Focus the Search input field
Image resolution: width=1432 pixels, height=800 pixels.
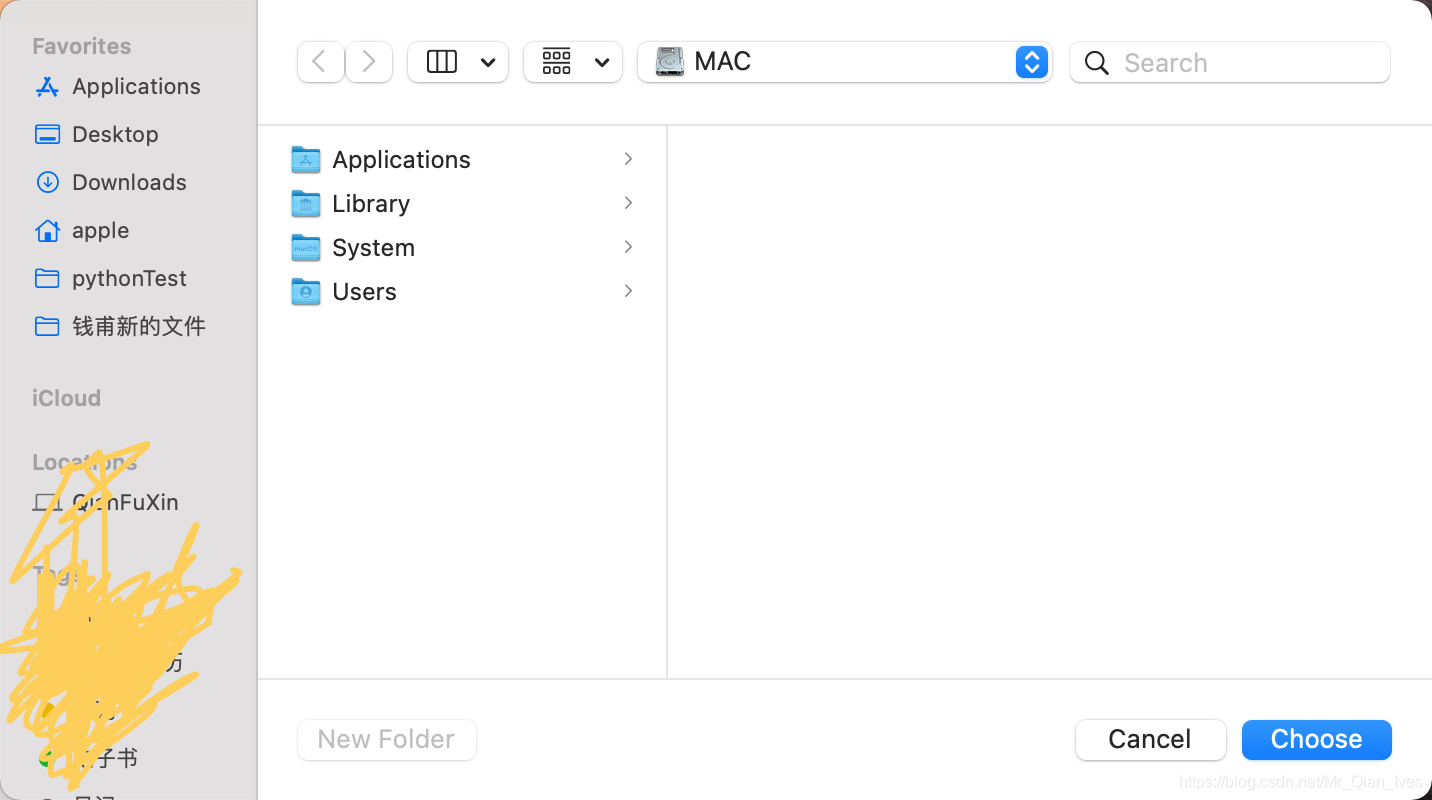pos(1230,62)
